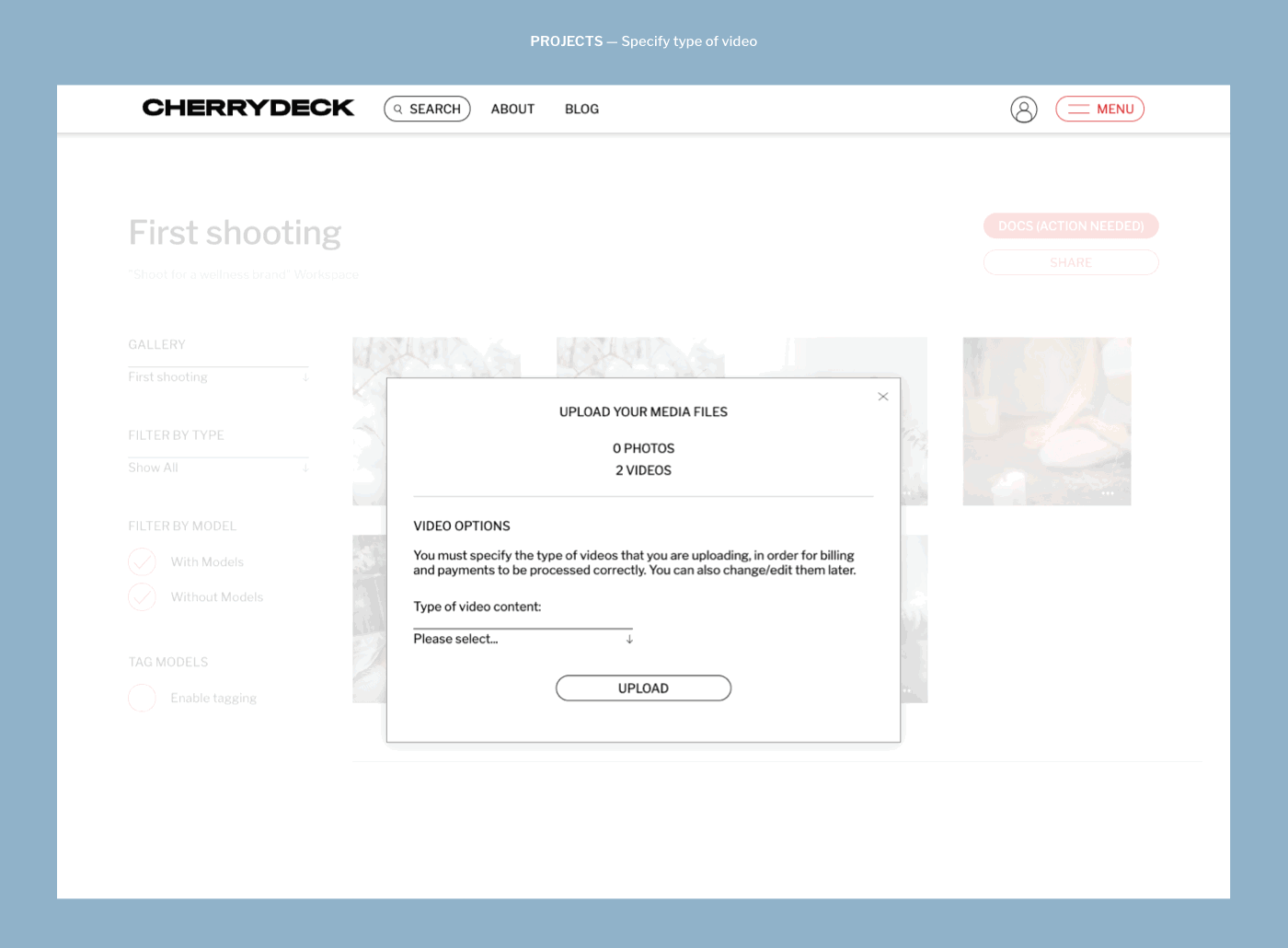Enable tagging checkbox under Tag Models
The height and width of the screenshot is (948, 1288).
tap(142, 698)
